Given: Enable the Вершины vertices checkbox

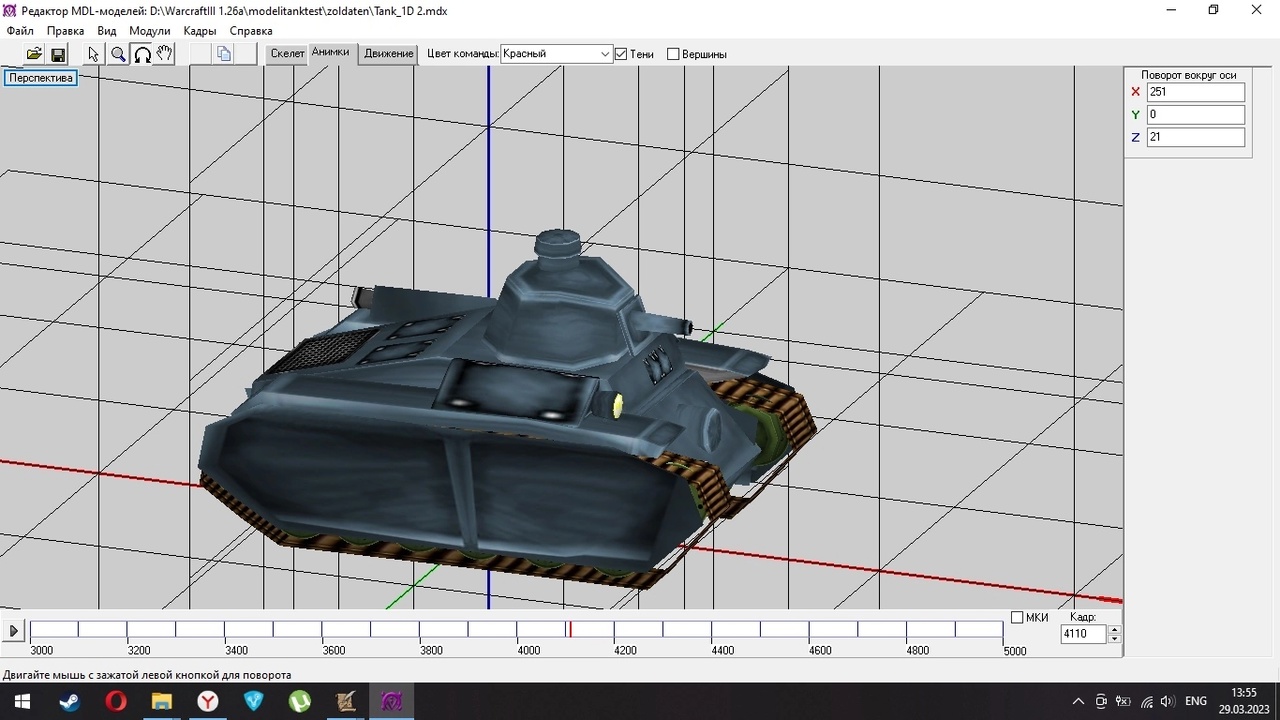Looking at the screenshot, I should (673, 54).
